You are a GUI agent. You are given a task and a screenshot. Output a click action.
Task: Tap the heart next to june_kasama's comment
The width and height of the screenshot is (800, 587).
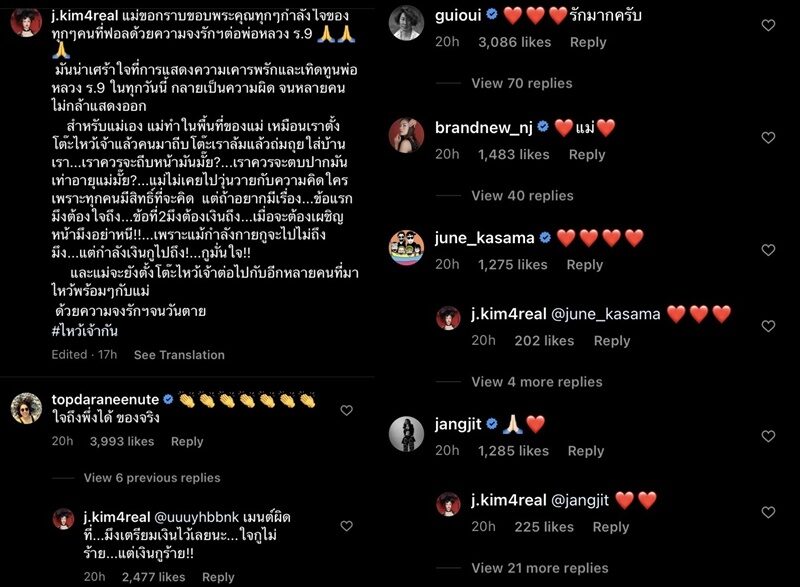[768, 249]
